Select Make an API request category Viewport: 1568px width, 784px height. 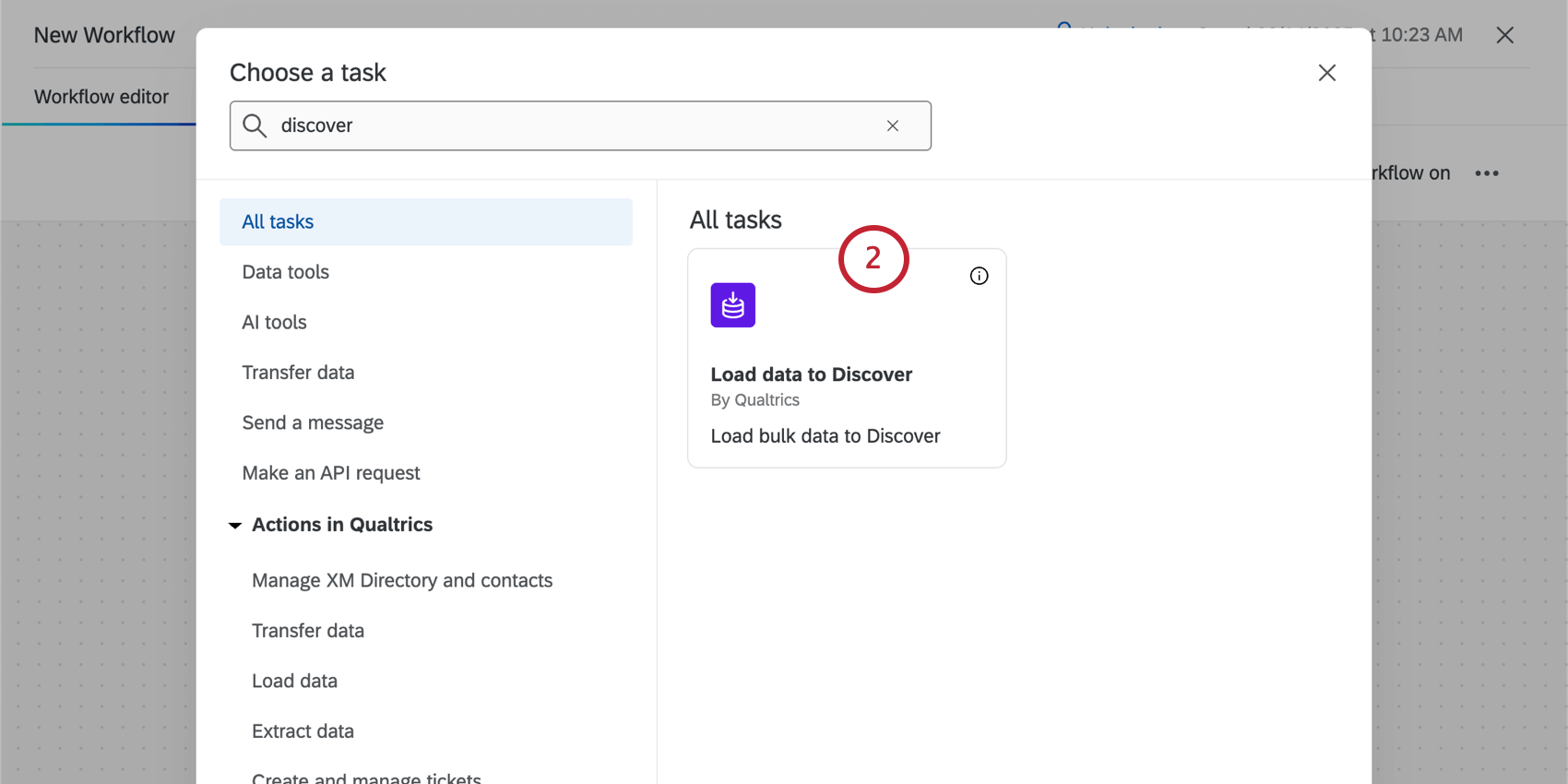(331, 473)
